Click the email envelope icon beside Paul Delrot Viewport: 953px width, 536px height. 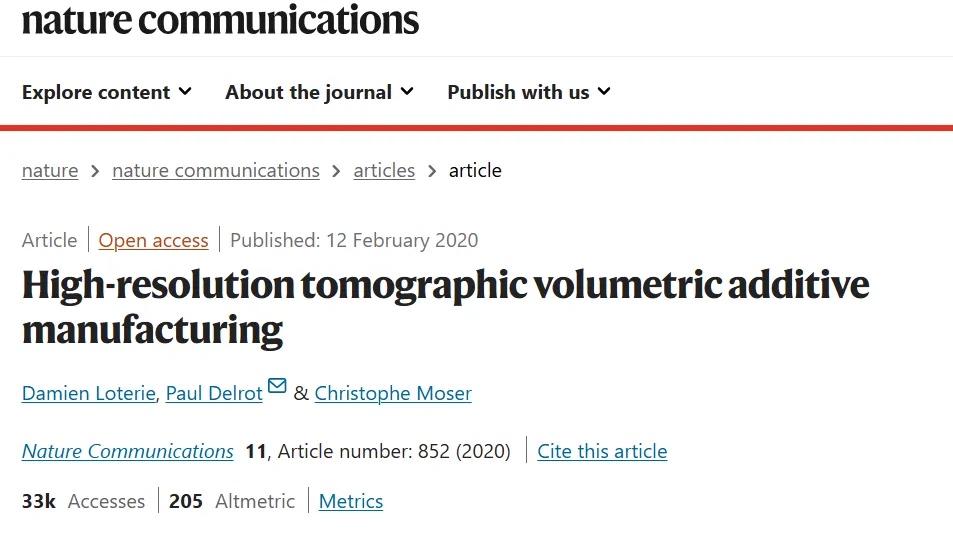point(277,386)
